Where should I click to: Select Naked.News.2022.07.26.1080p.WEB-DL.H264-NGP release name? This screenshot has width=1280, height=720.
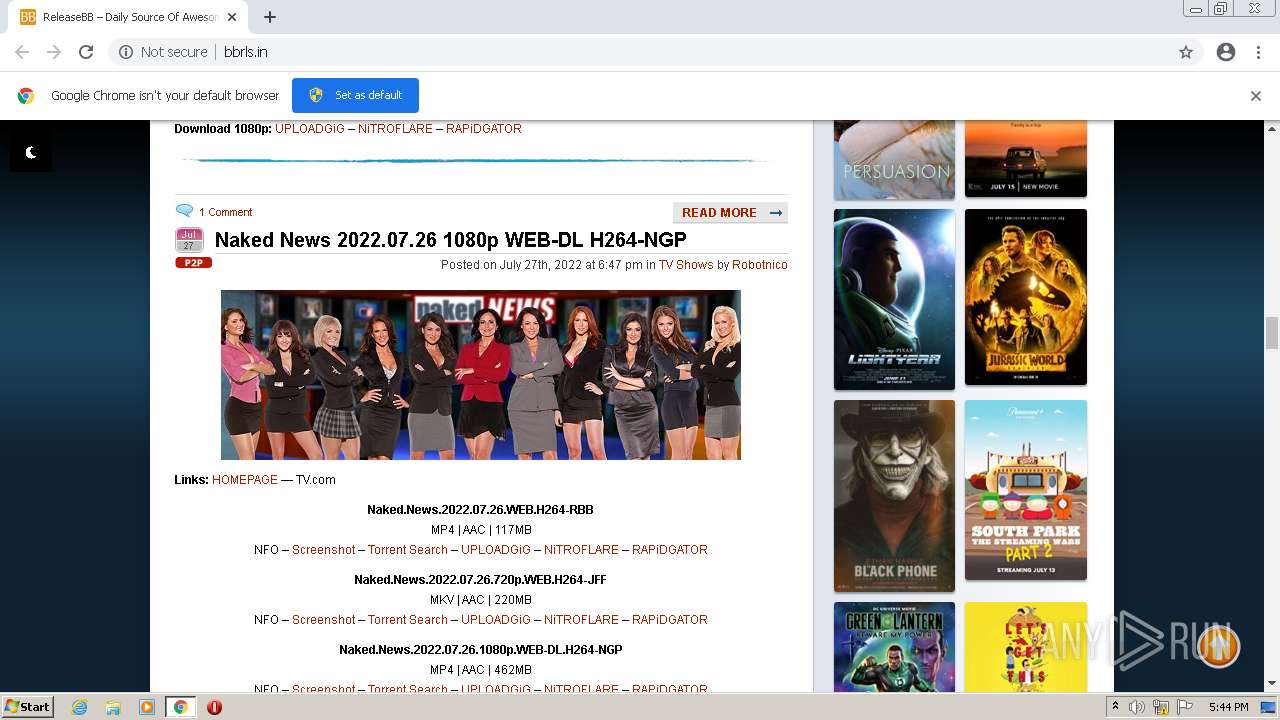click(x=480, y=650)
